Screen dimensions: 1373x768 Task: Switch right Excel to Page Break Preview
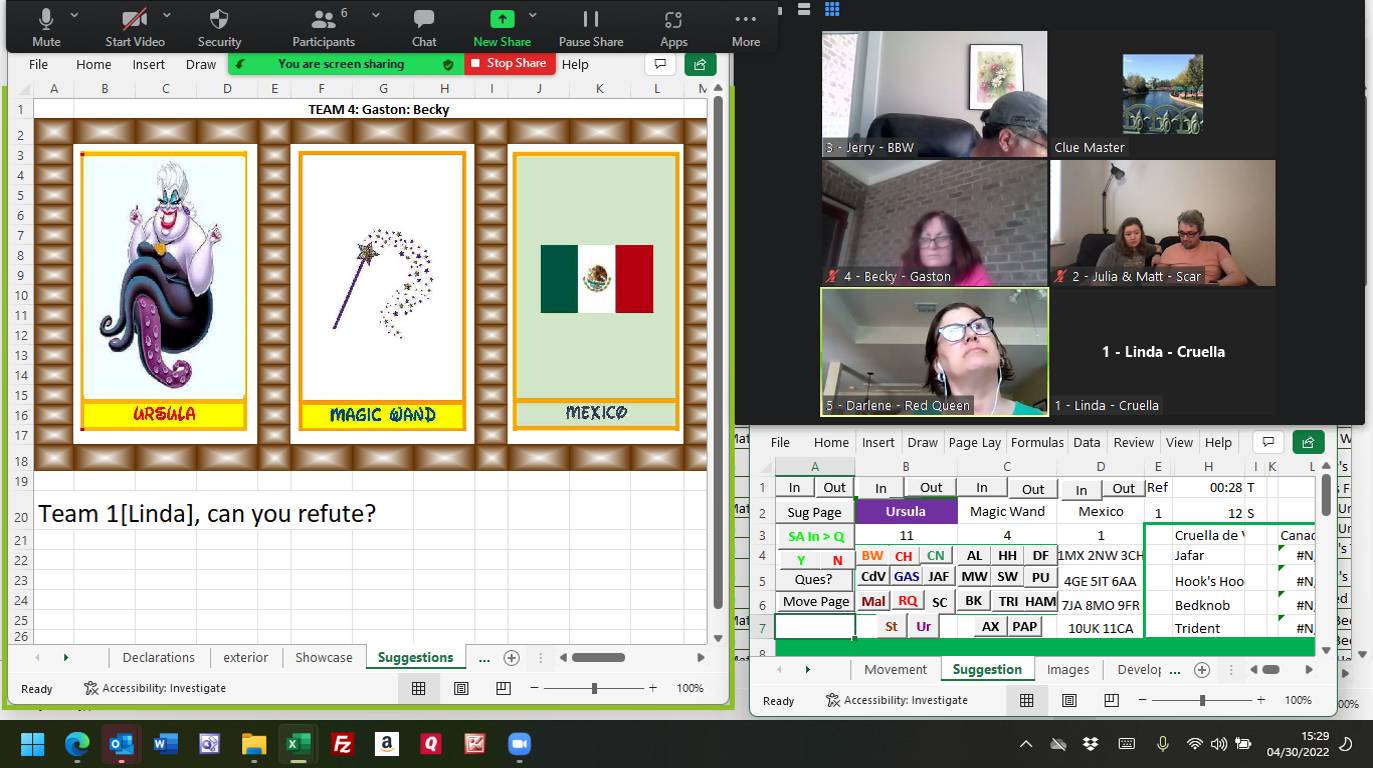tap(1110, 700)
